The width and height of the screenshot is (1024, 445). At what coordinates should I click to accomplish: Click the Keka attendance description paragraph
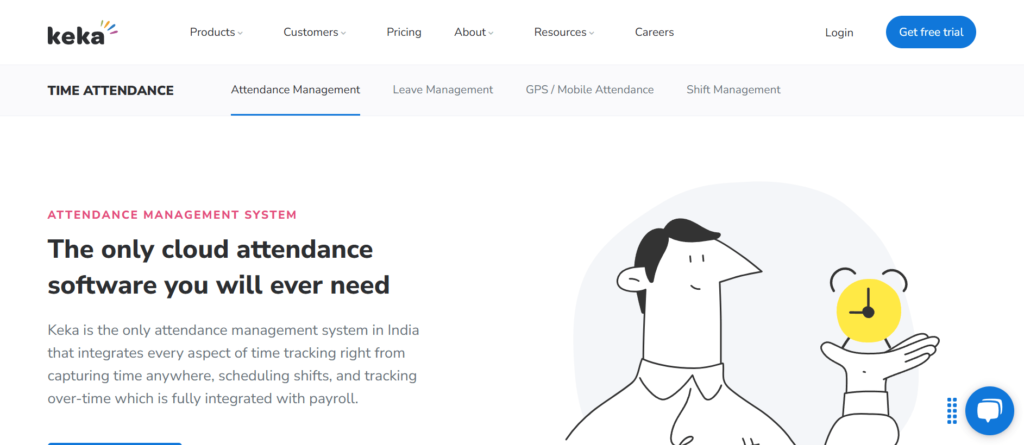click(x=233, y=364)
